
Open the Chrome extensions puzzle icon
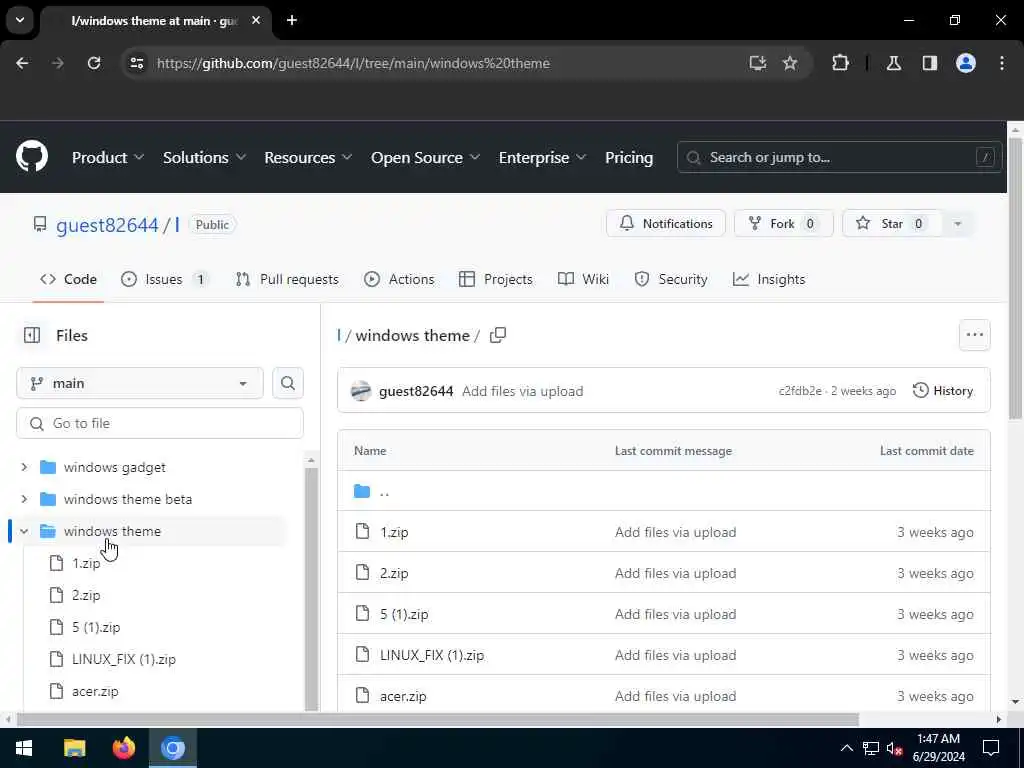[x=840, y=63]
